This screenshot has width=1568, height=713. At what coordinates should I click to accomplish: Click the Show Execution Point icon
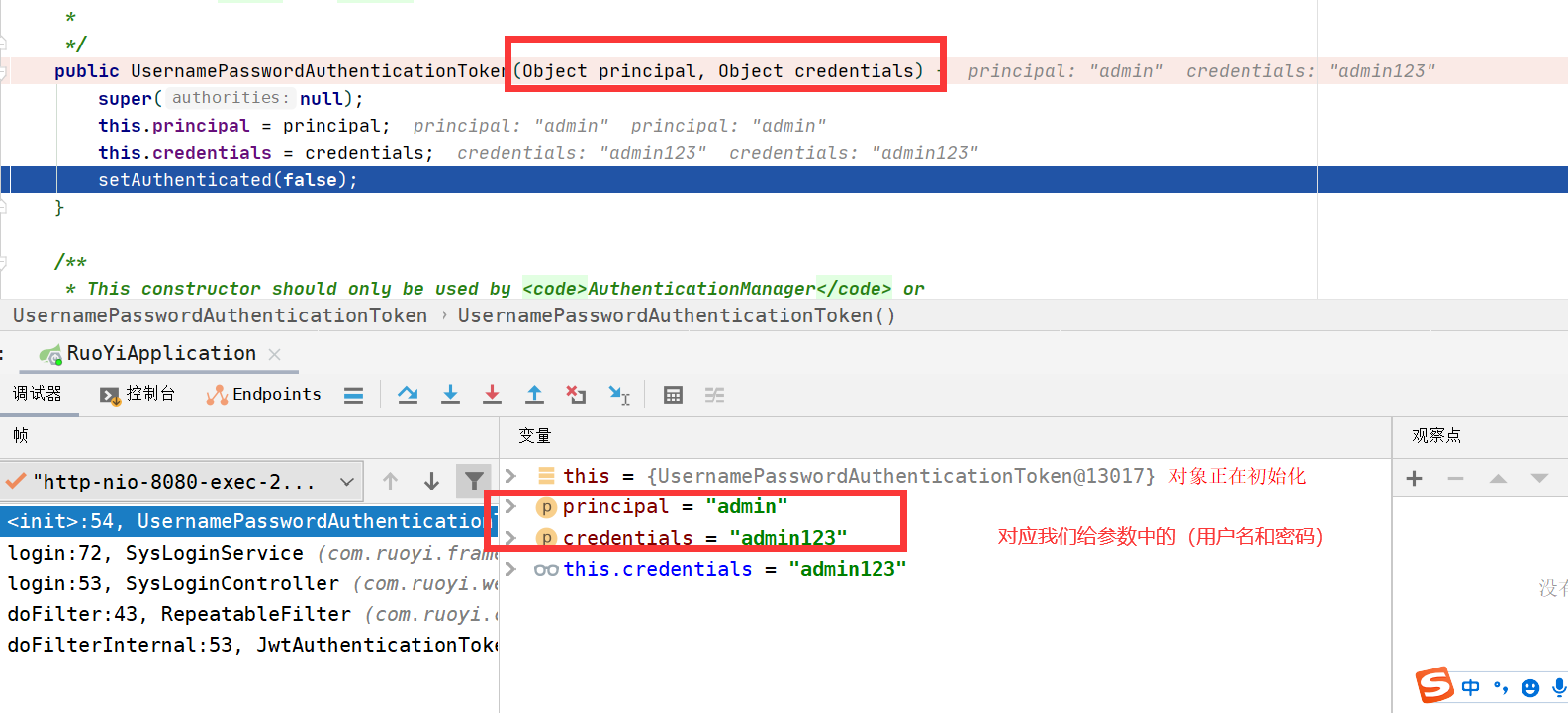353,396
